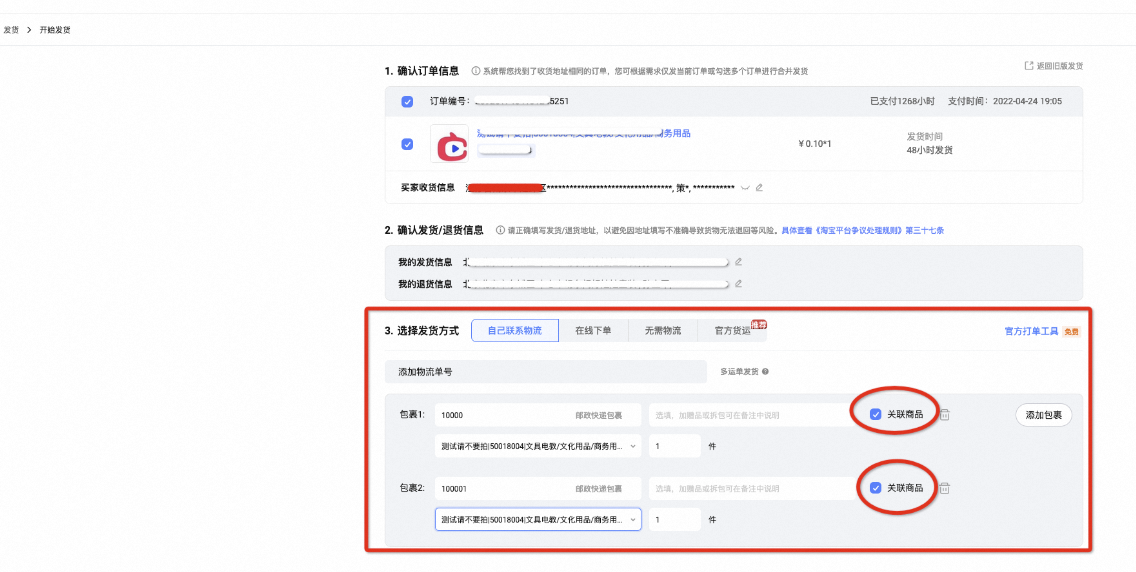Edit 我的退货信息 with pencil icon

click(738, 284)
